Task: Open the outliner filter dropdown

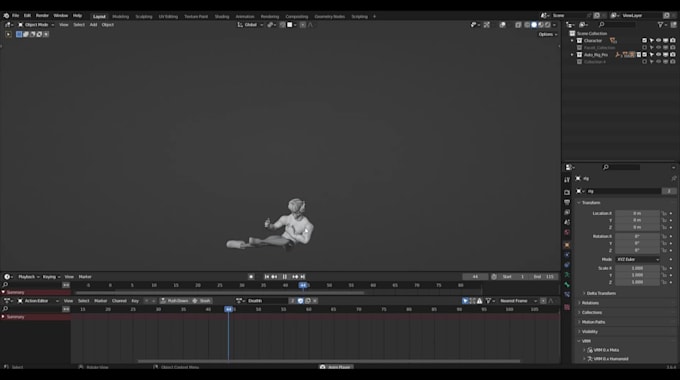Action: (x=662, y=25)
